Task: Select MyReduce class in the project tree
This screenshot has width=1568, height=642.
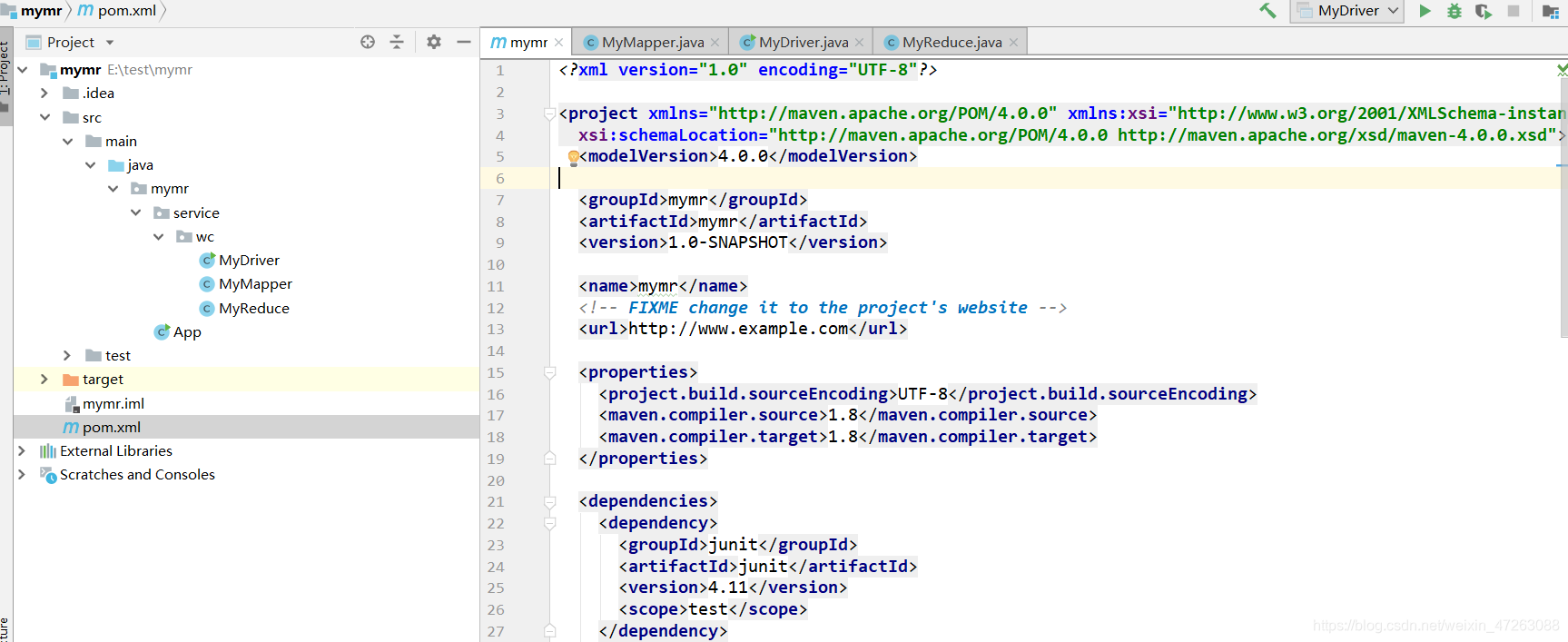Action: click(244, 309)
